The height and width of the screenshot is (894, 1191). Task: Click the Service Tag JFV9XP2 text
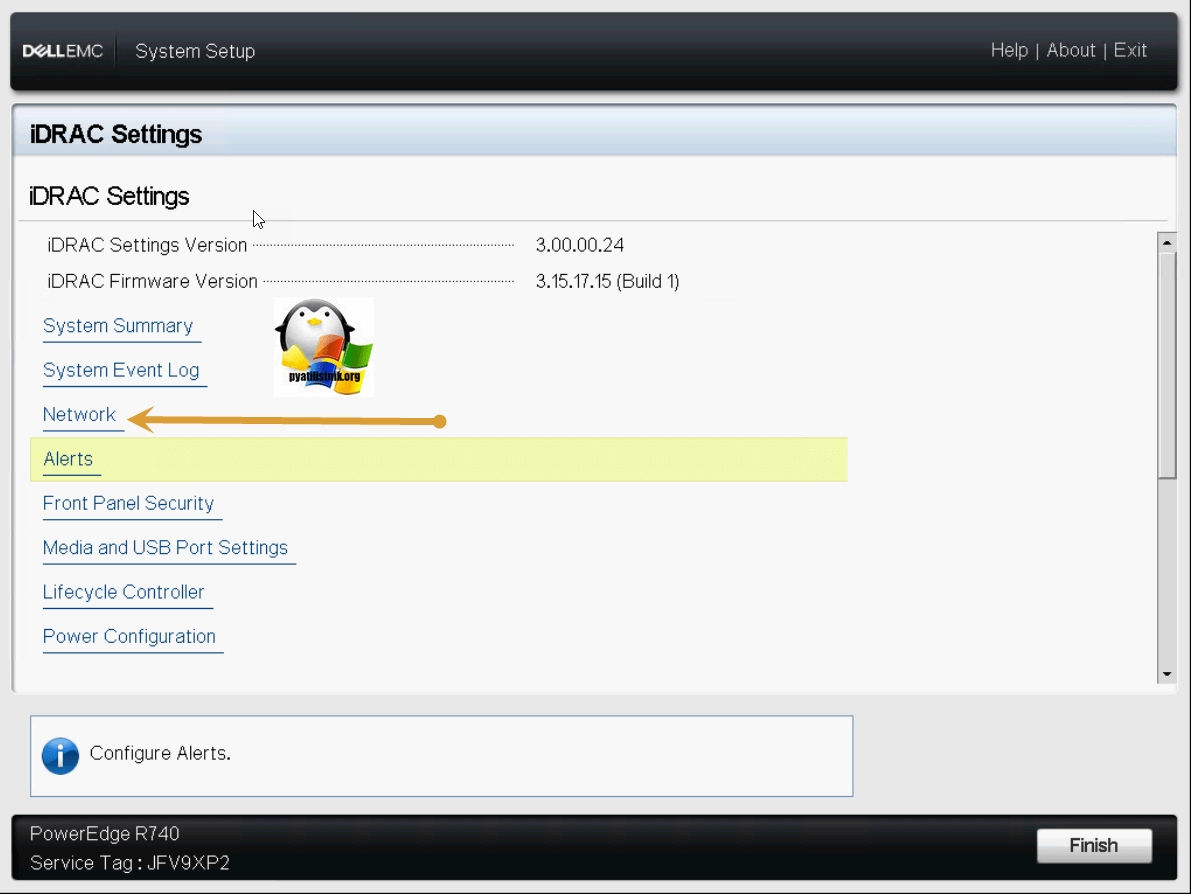tap(130, 864)
